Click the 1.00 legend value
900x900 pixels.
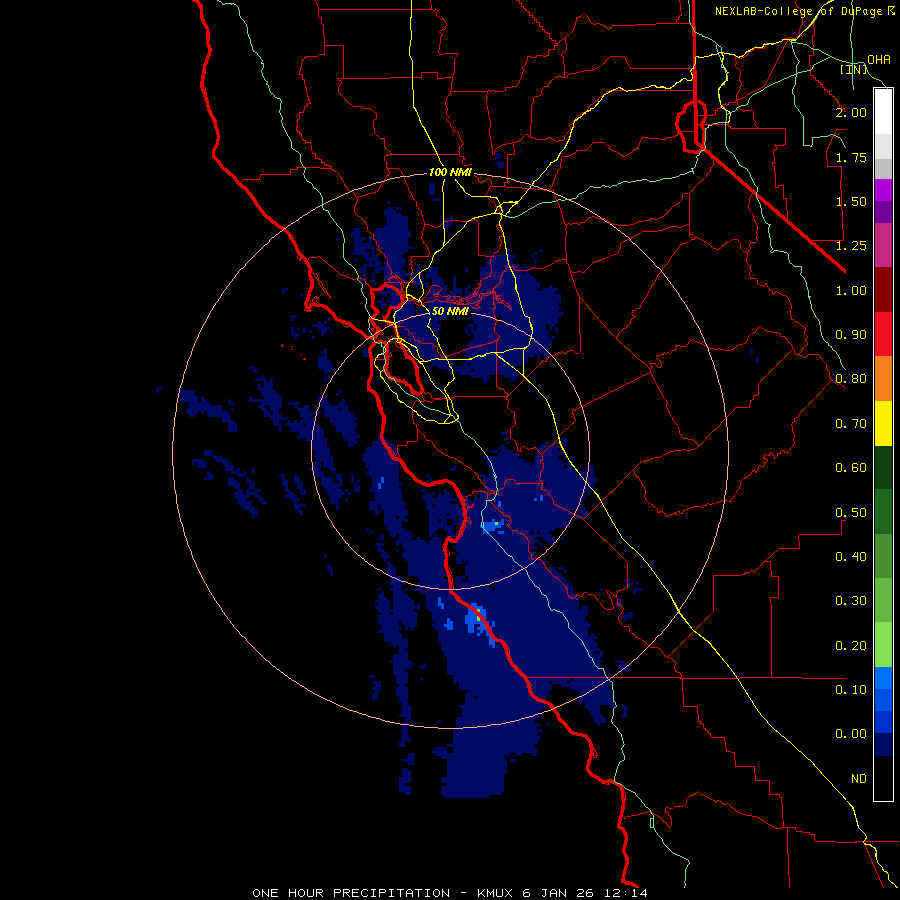(851, 290)
